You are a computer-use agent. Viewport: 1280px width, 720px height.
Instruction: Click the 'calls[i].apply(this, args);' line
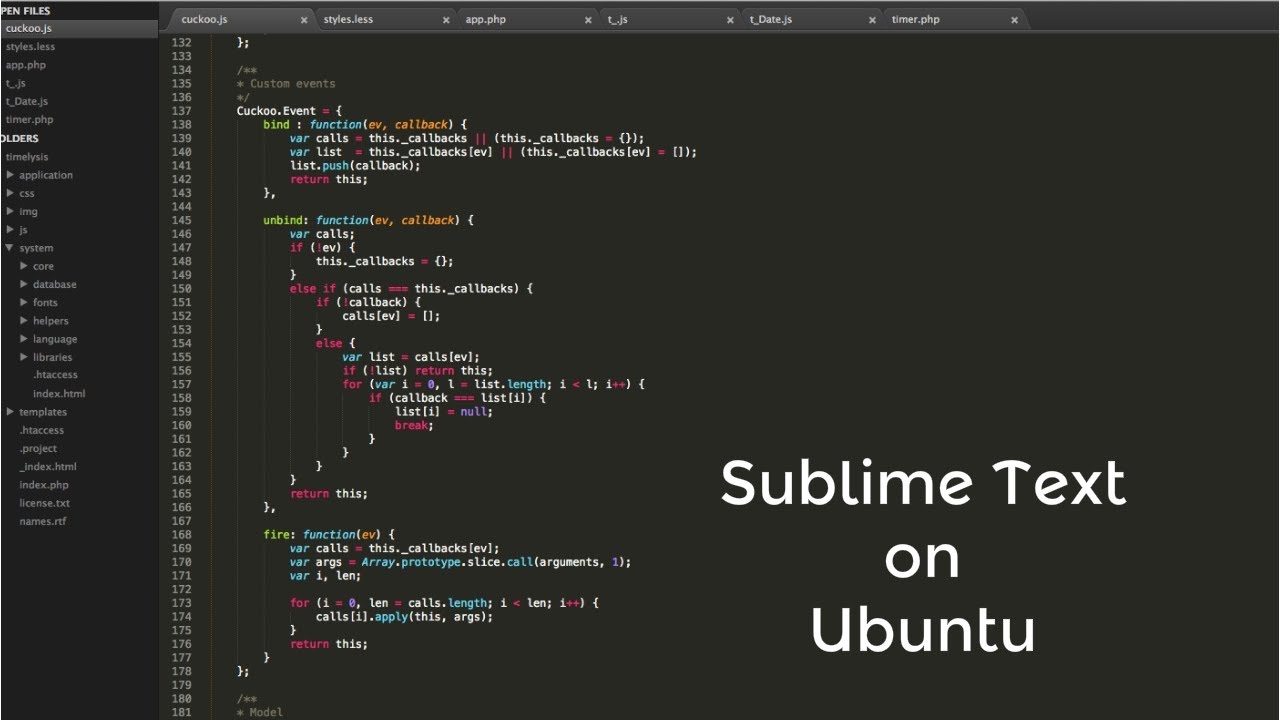[405, 617]
